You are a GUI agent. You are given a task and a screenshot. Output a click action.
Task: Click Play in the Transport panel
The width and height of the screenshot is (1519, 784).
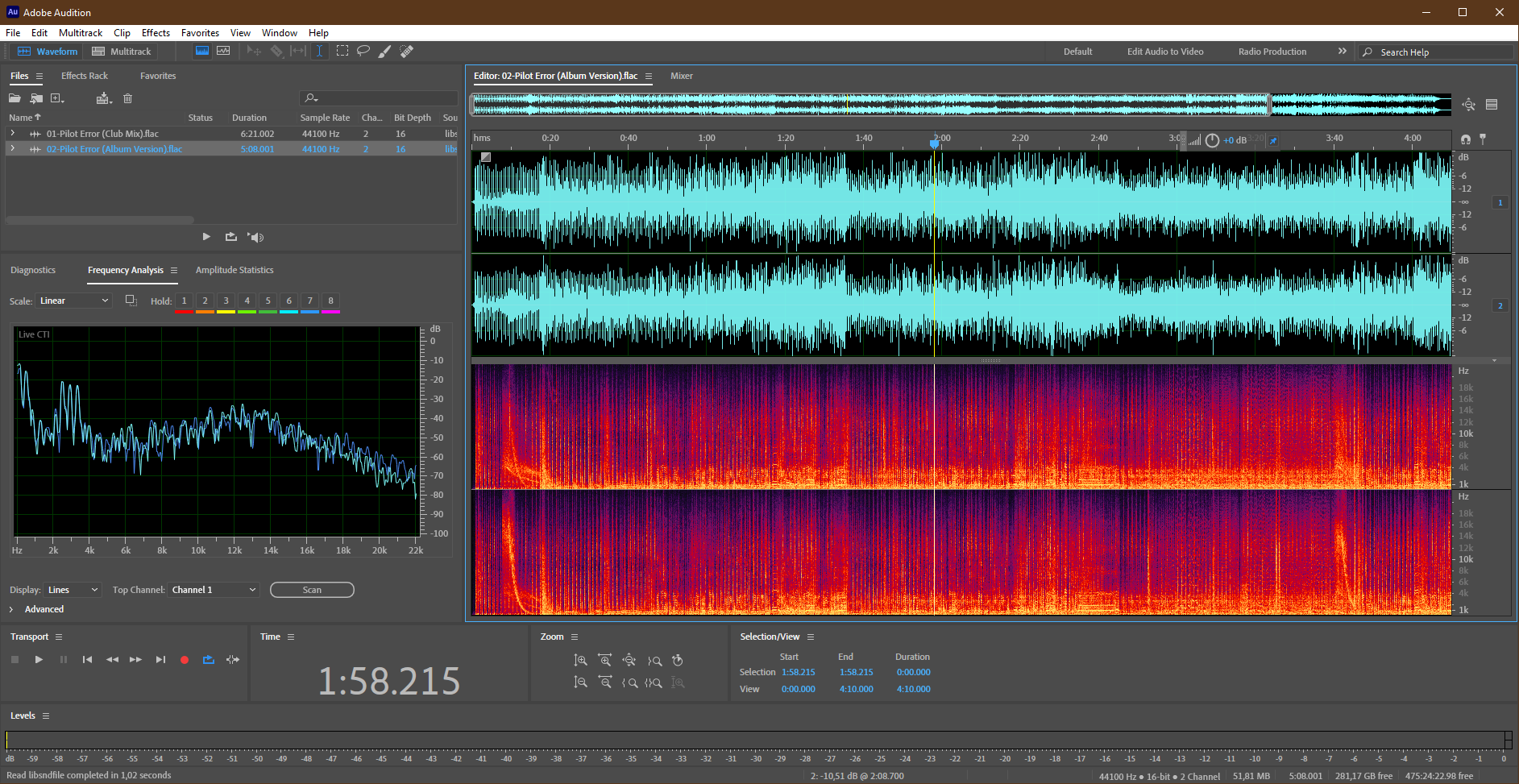[39, 659]
